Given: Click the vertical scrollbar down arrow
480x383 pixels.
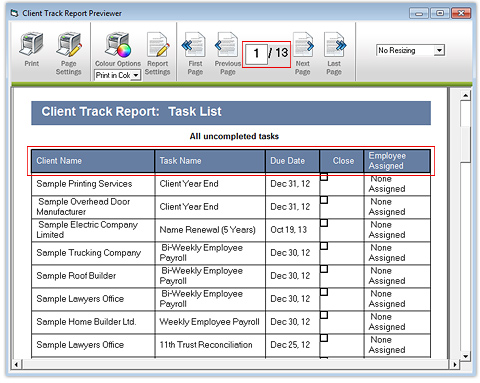Looking at the screenshot, I should pyautogui.click(x=465, y=356).
